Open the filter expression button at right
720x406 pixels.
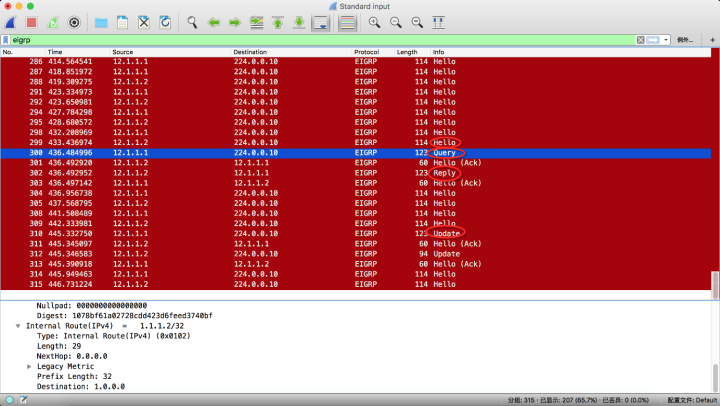click(685, 40)
